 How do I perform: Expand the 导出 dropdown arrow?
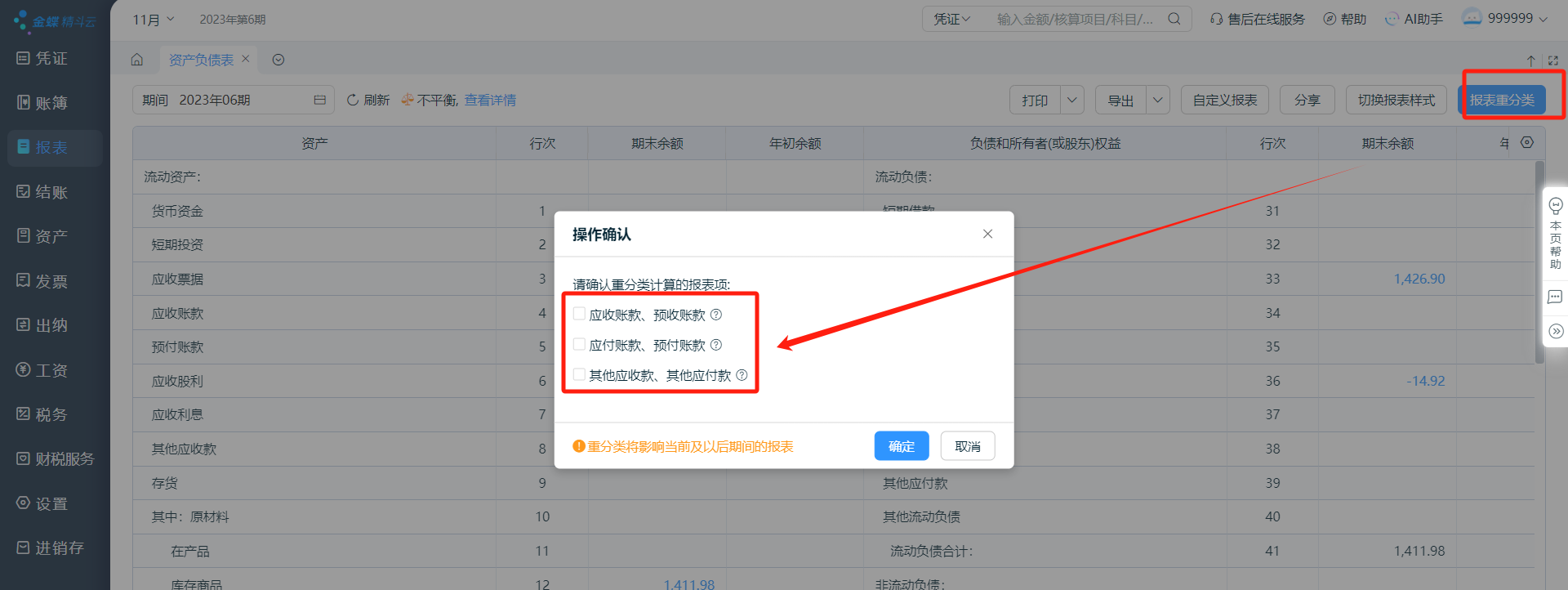pos(1157,100)
